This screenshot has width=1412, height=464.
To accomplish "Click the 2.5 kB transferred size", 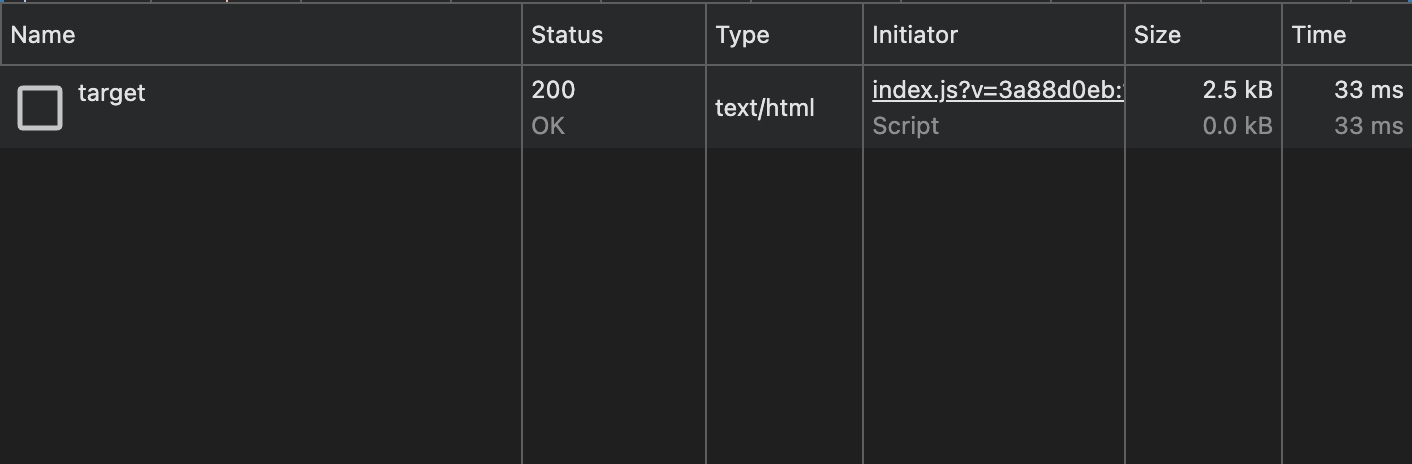I will click(x=1237, y=90).
